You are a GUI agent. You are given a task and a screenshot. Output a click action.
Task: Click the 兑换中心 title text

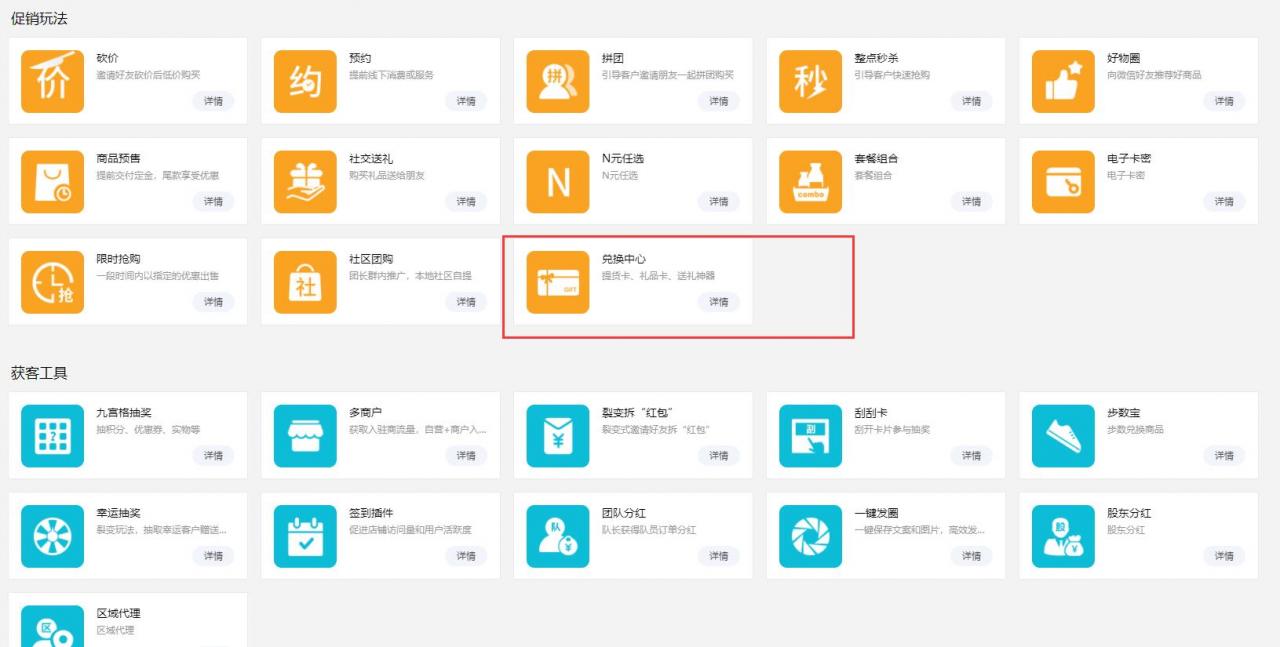click(x=623, y=259)
